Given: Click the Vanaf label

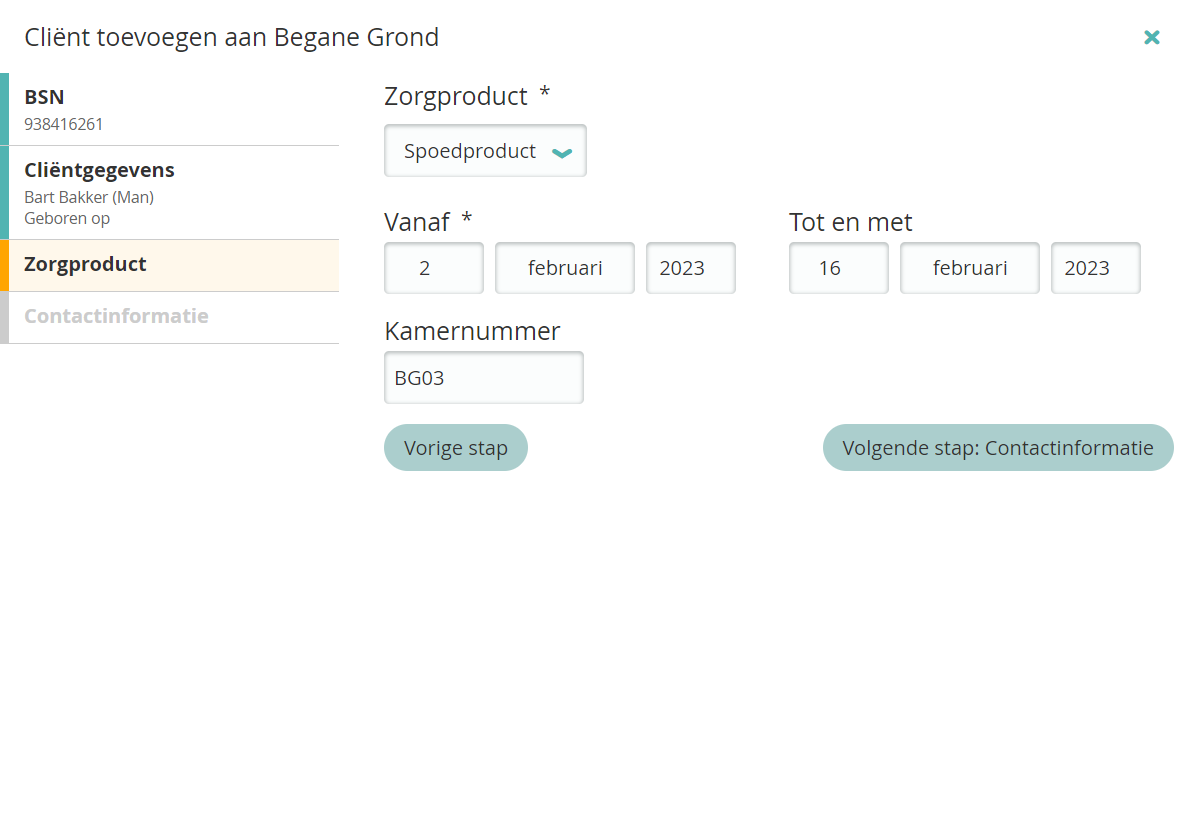Looking at the screenshot, I should click(x=417, y=222).
